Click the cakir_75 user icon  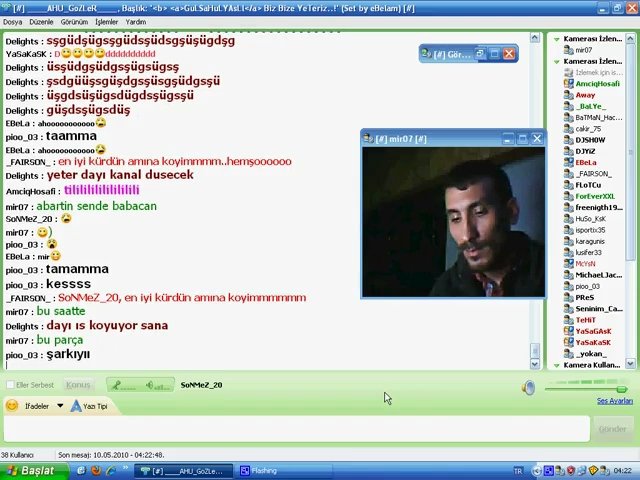569,129
